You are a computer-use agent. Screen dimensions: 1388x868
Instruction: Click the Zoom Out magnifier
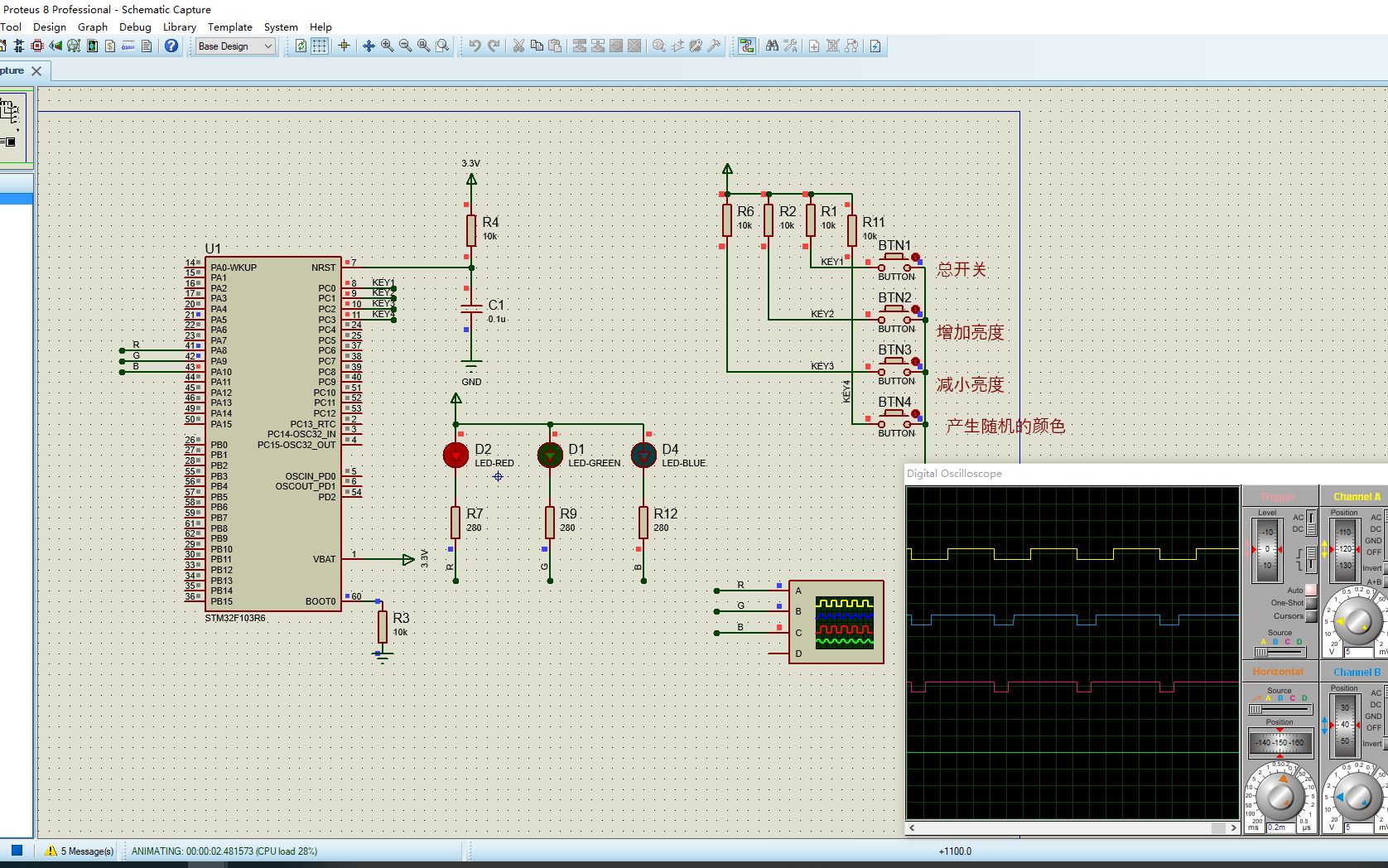[x=405, y=46]
